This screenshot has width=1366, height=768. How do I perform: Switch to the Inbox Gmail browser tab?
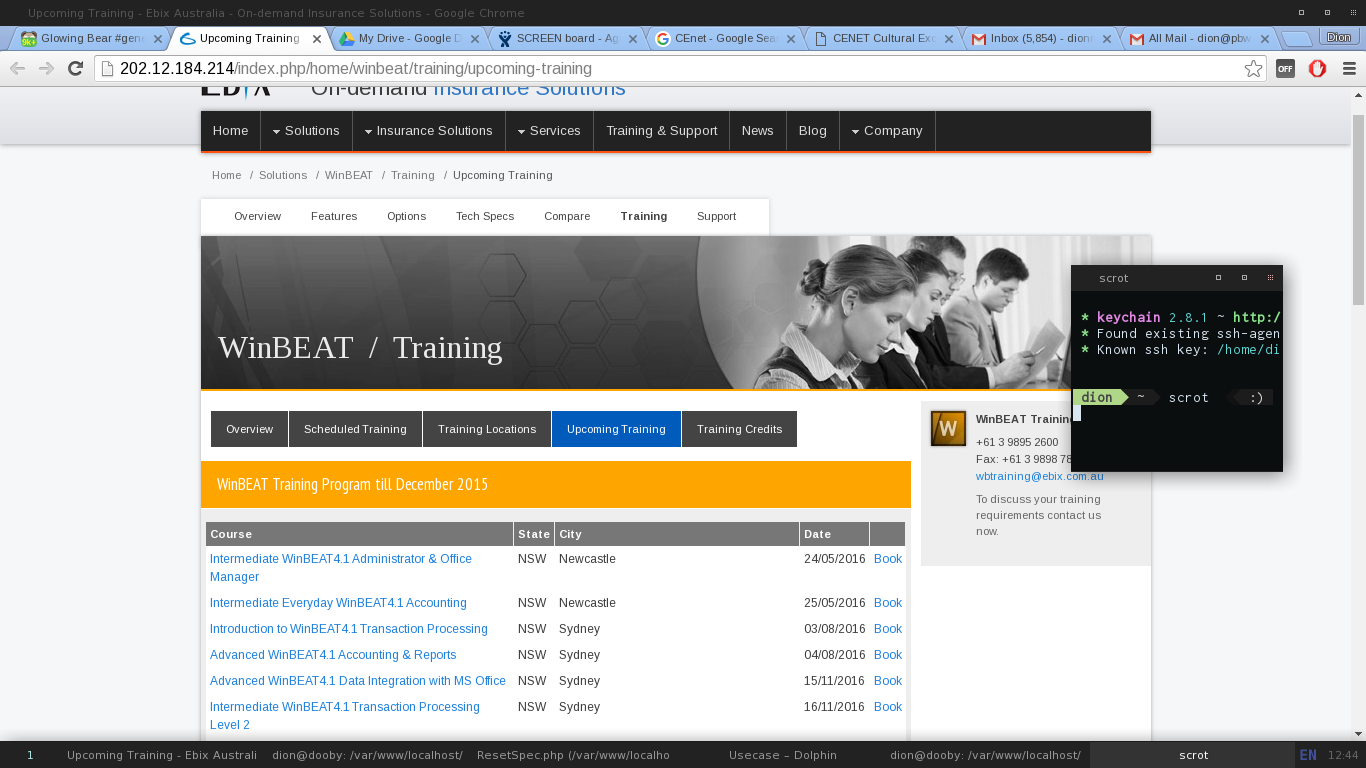1041,39
